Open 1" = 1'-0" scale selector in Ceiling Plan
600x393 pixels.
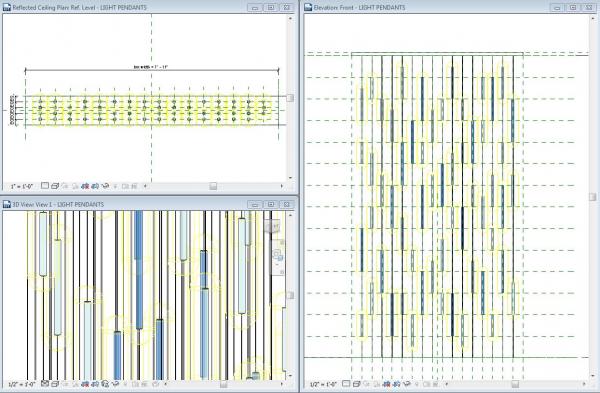click(x=22, y=186)
